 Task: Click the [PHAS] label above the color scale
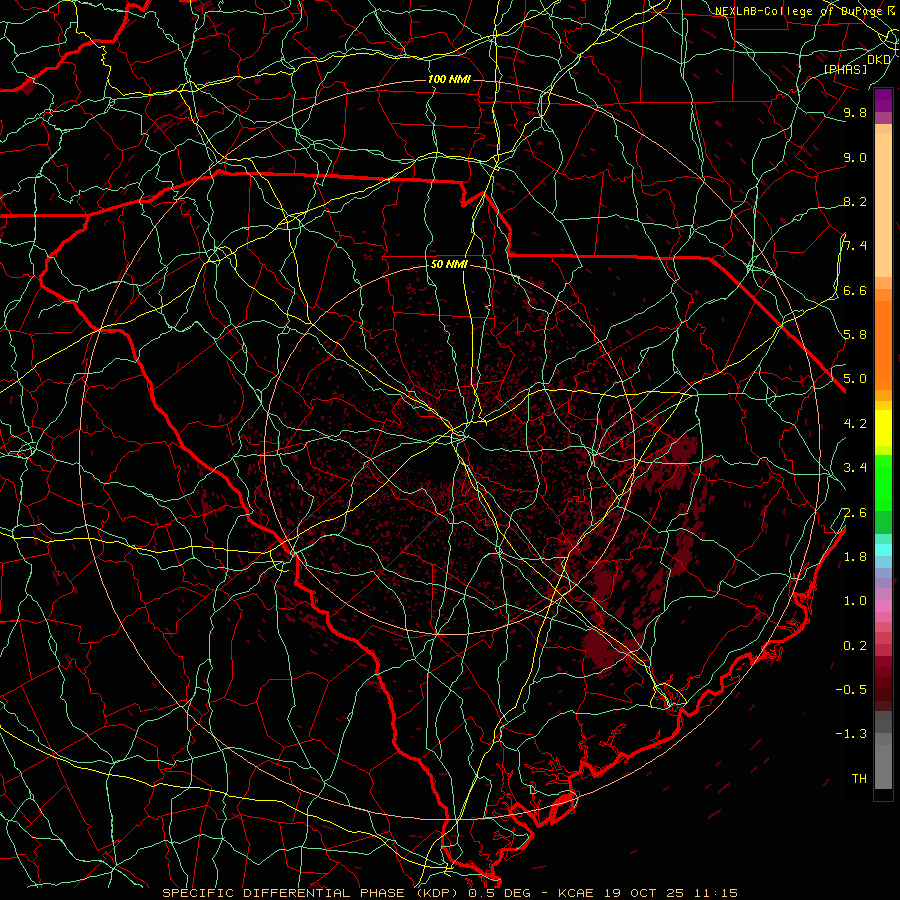coord(846,70)
